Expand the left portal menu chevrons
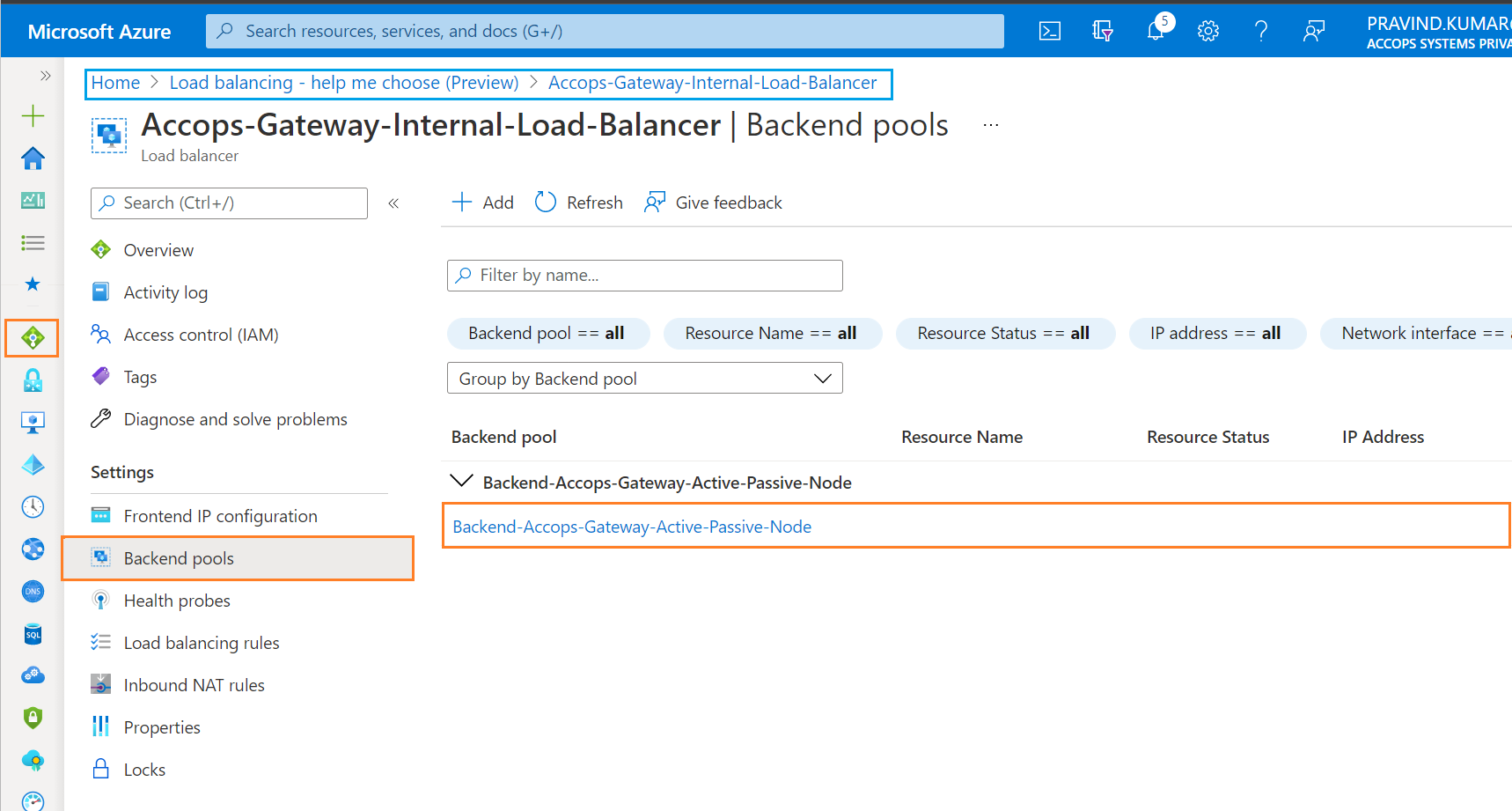Image resolution: width=1512 pixels, height=811 pixels. pos(45,76)
